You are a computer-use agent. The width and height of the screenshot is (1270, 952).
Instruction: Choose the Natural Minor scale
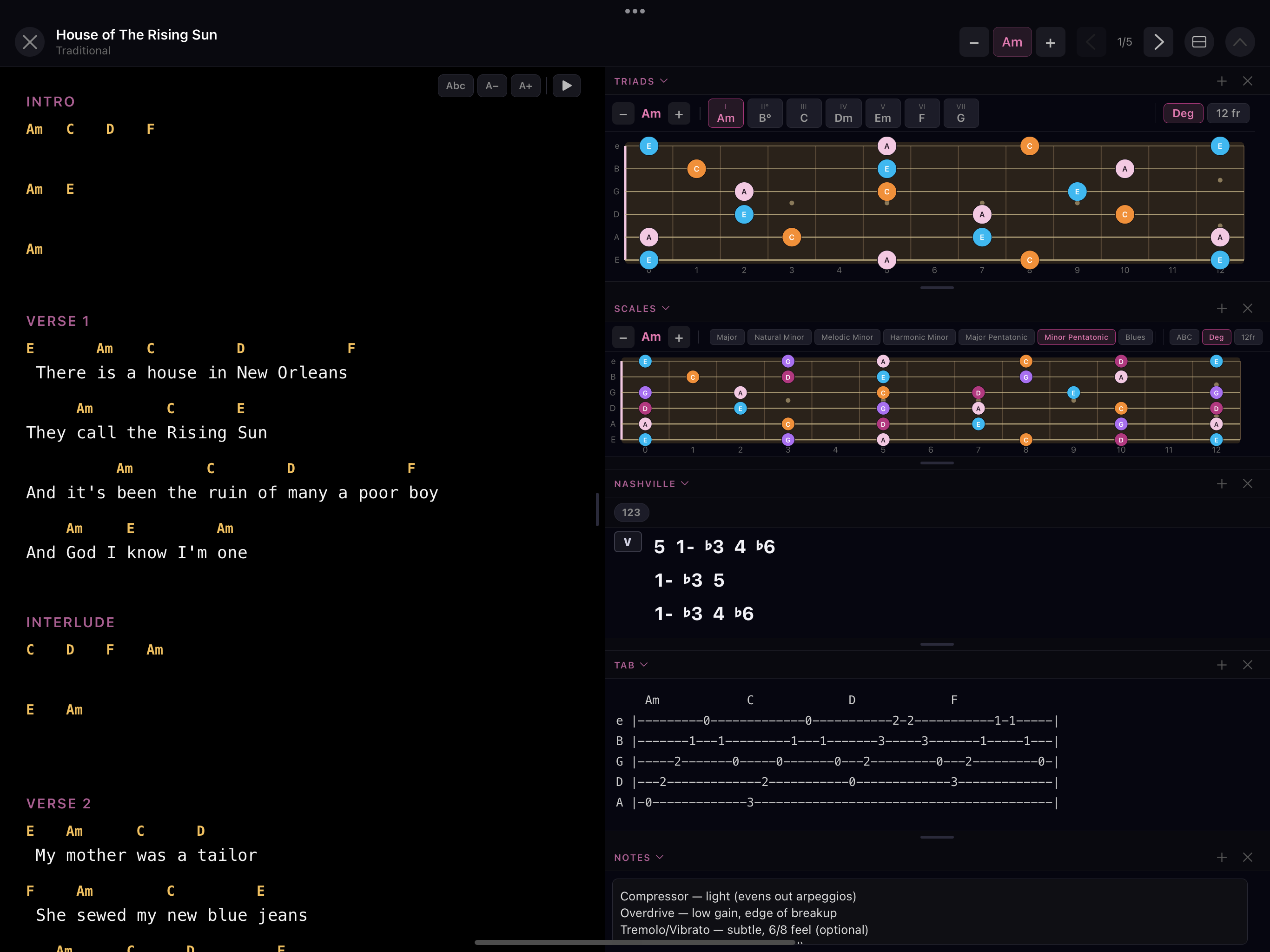point(779,337)
